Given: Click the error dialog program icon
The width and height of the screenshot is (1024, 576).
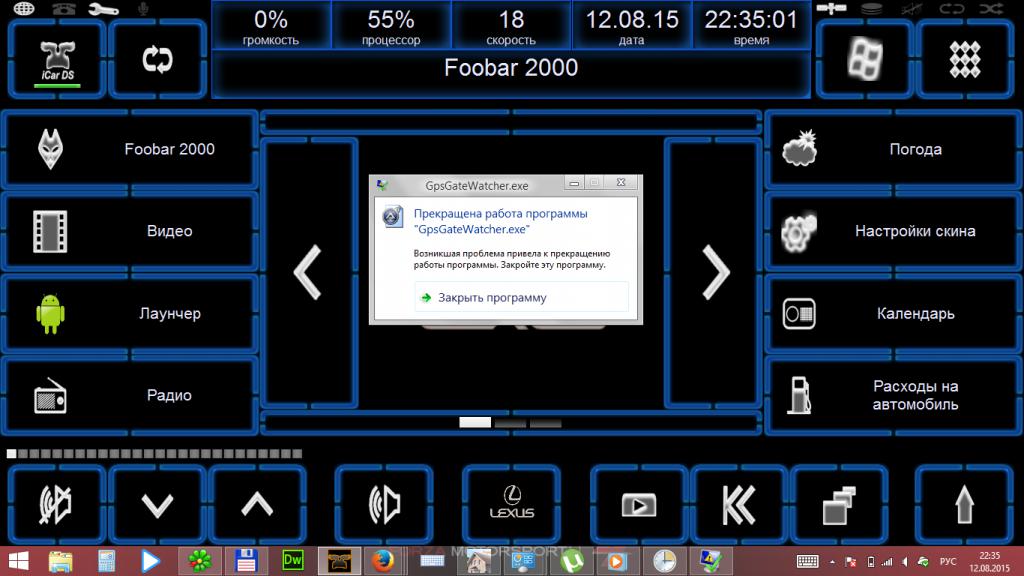Looking at the screenshot, I should click(x=392, y=216).
